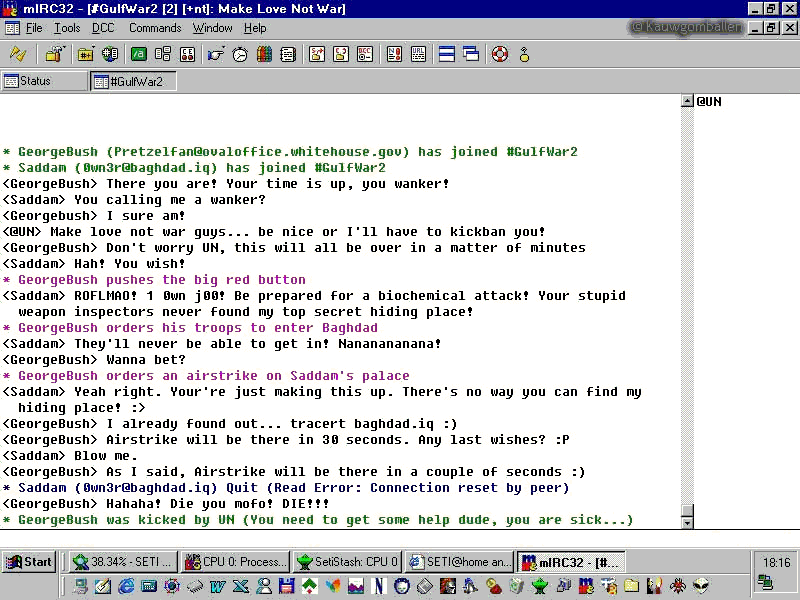This screenshot has width=800, height=600.
Task: Open the Aliases editor
Action: (139, 54)
